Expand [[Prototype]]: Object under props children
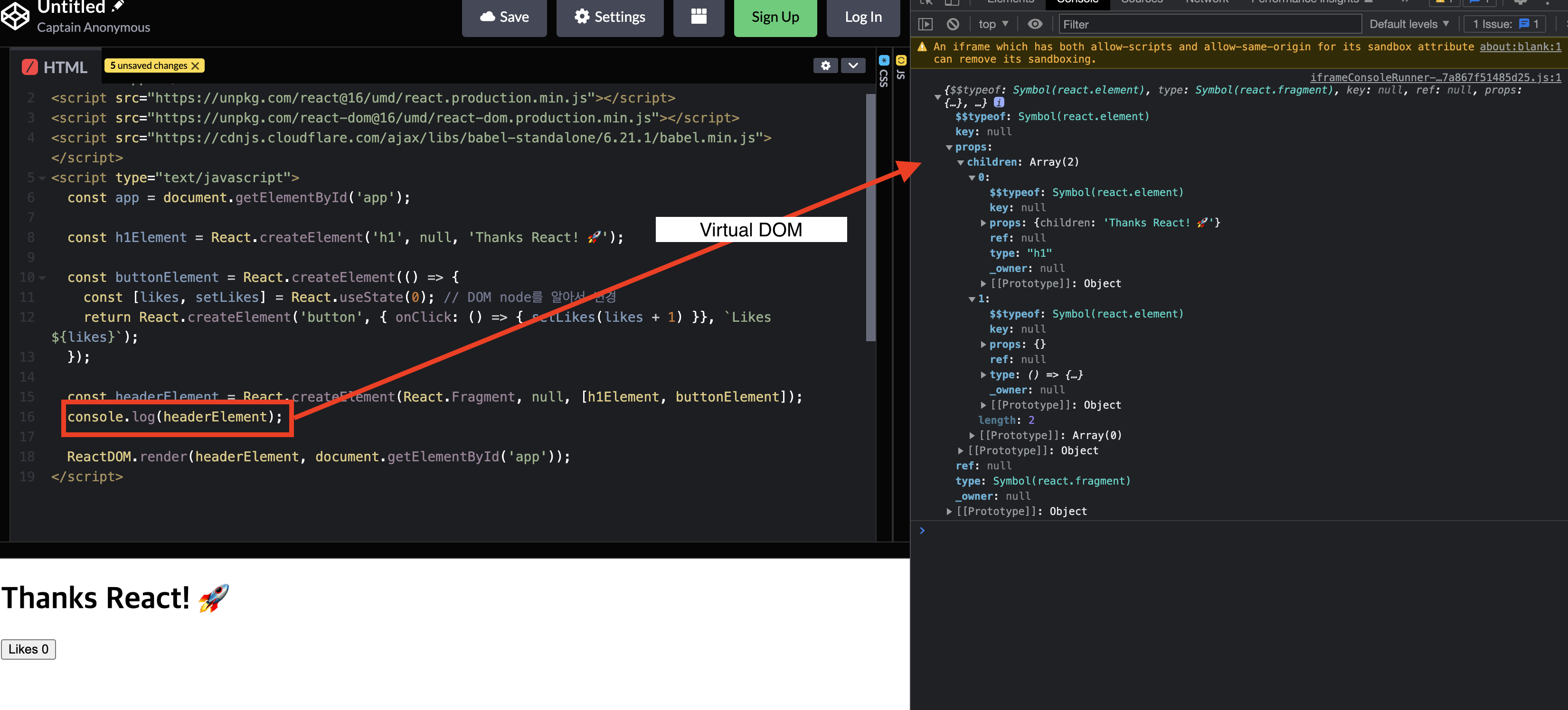The image size is (1568, 710). pos(961,451)
